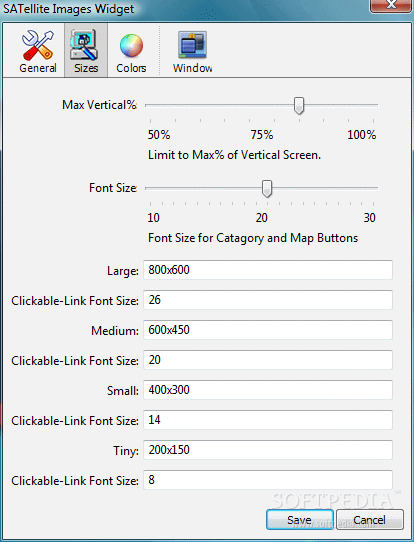
Task: Select the Sizes computer icon
Action: pos(84,45)
